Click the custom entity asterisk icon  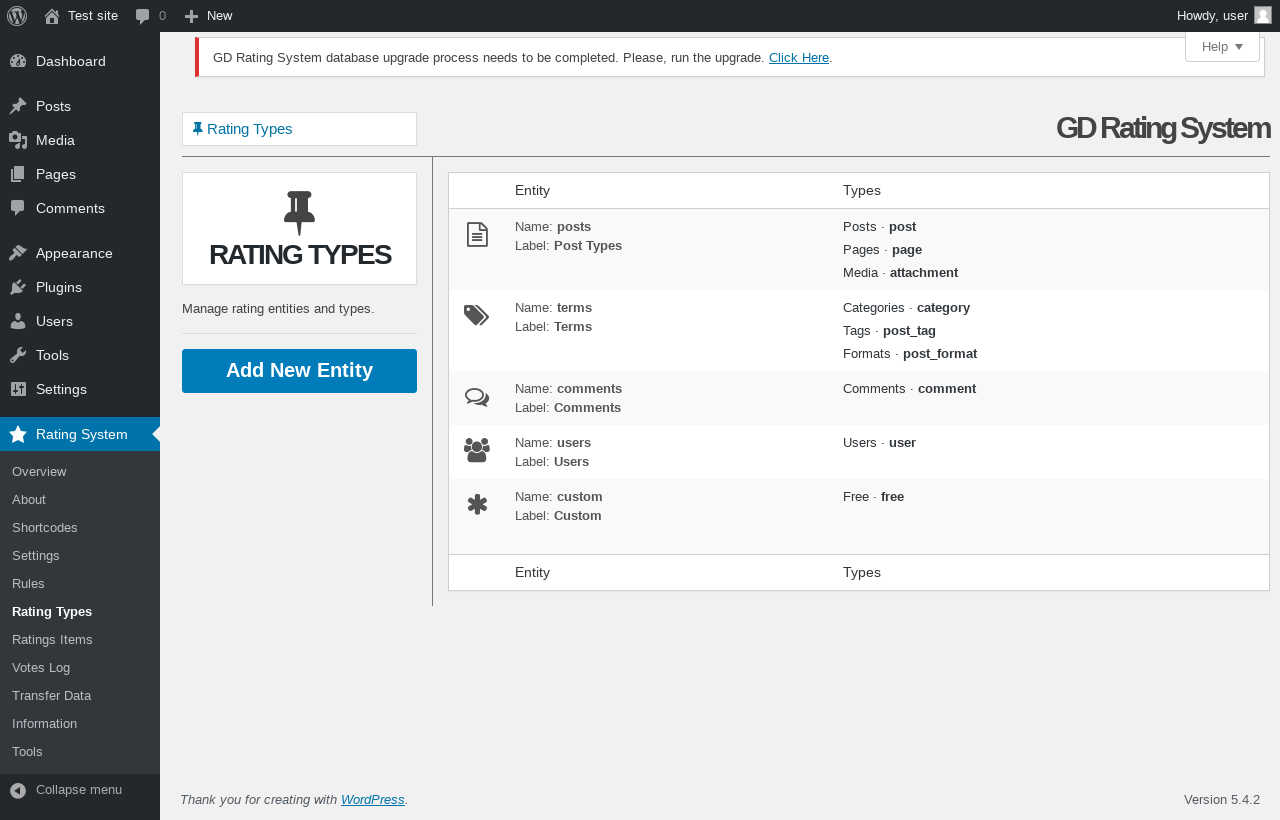[477, 505]
